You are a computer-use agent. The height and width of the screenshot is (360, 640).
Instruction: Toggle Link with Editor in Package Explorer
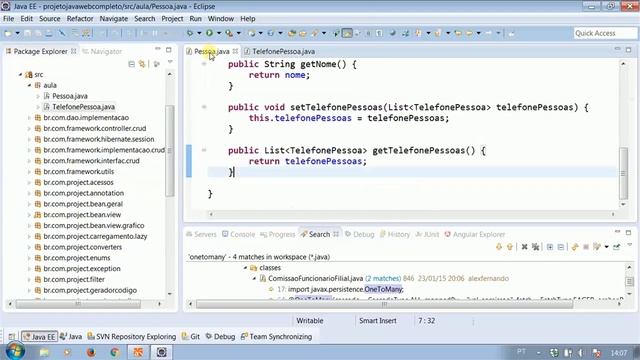(142, 64)
